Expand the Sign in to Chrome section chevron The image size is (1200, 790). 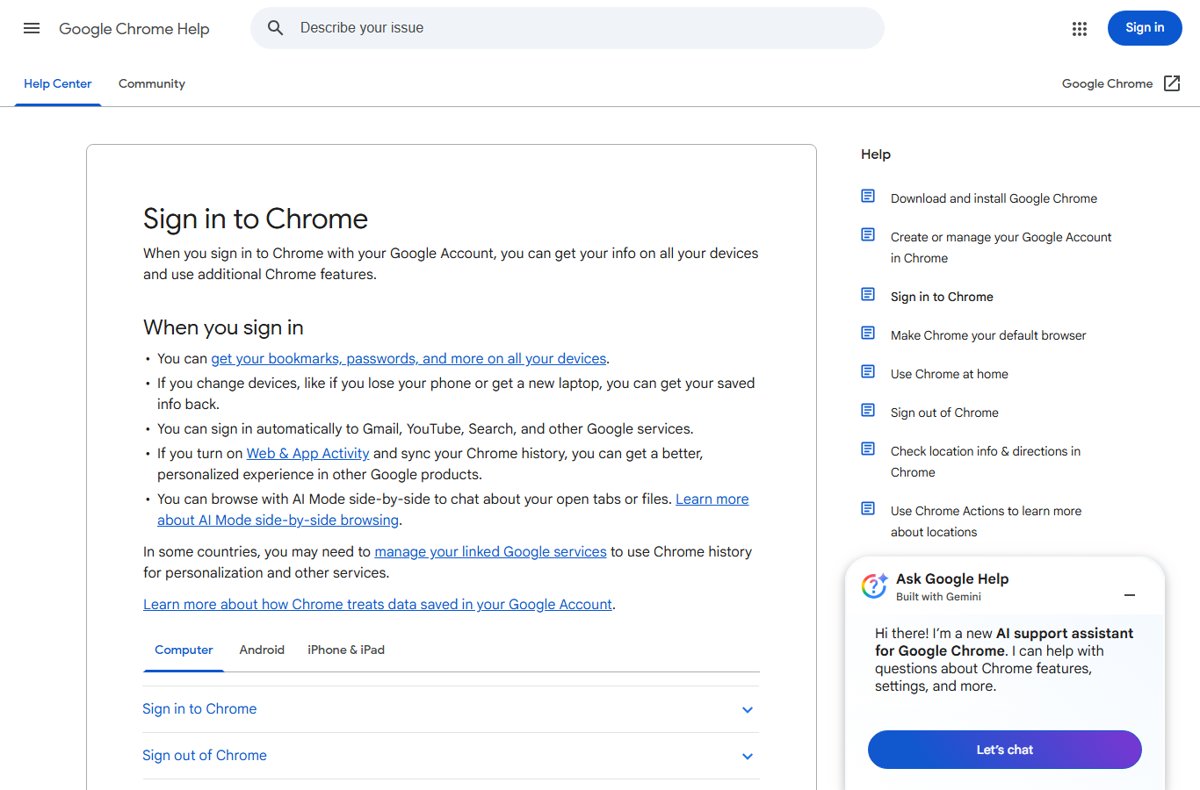click(747, 710)
